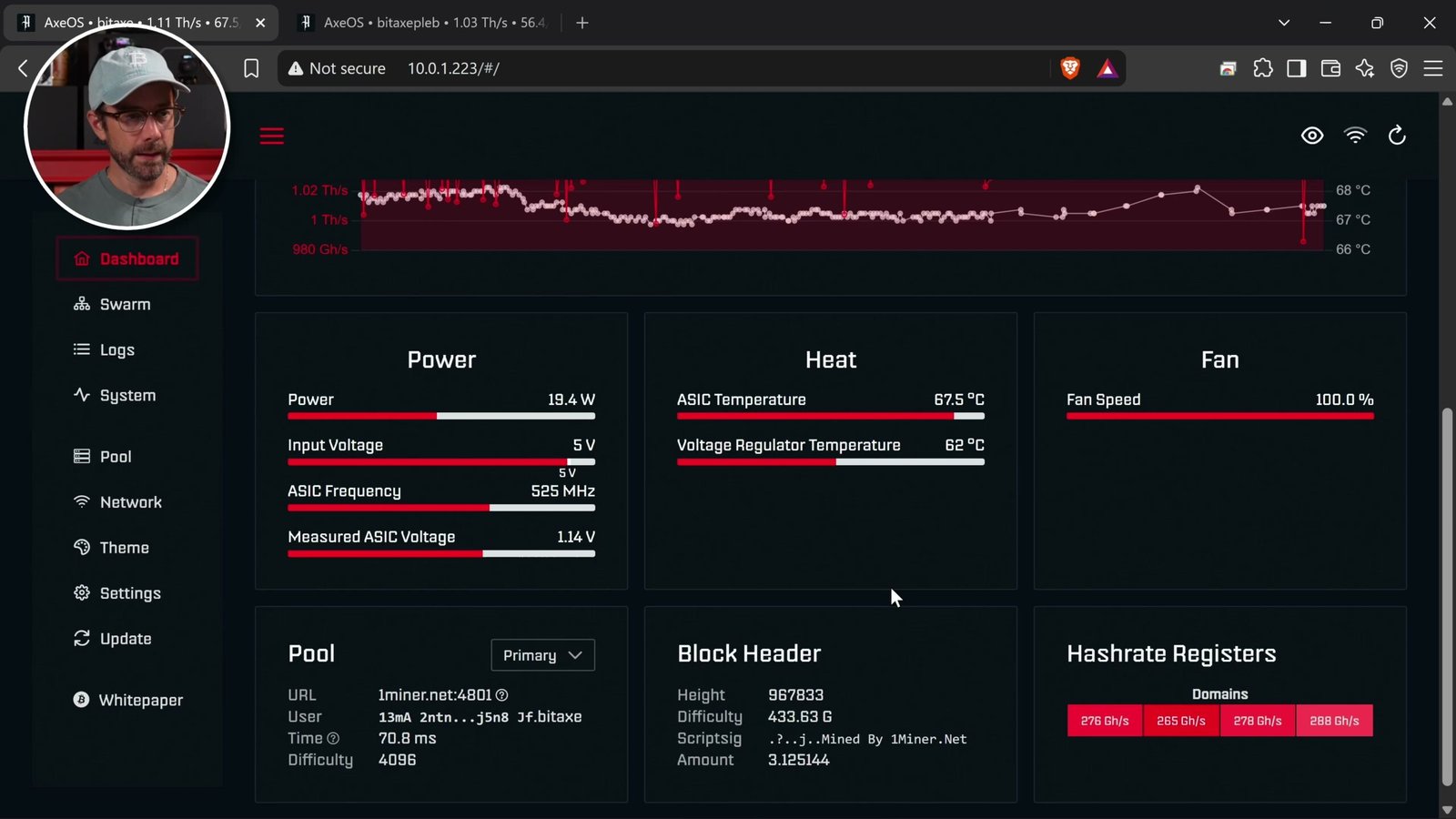Click the Settings gear icon

pos(82,592)
